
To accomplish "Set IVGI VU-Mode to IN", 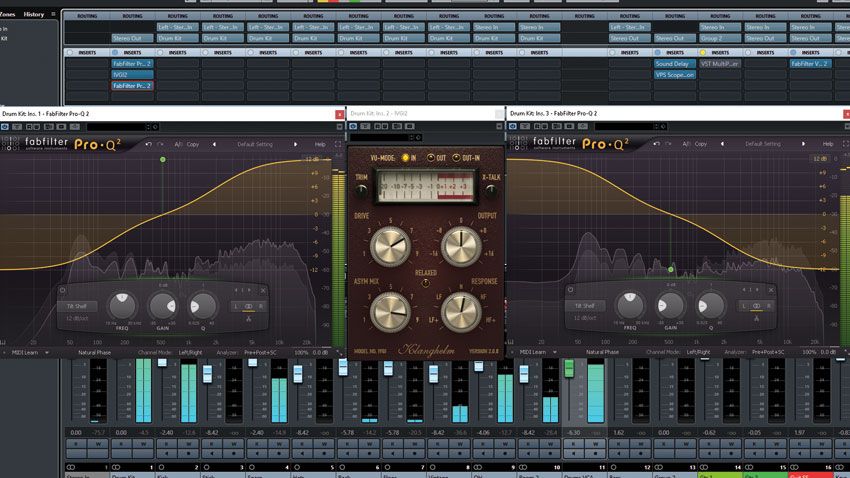I will pos(407,158).
